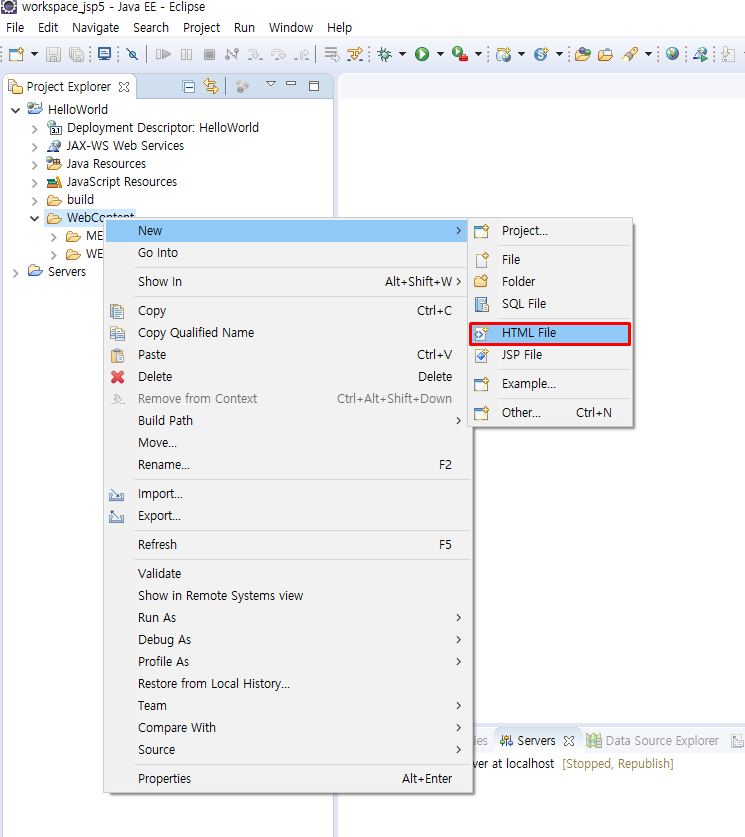Choose Folder from New submenu
Viewport: 745px width, 837px height.
pos(550,282)
